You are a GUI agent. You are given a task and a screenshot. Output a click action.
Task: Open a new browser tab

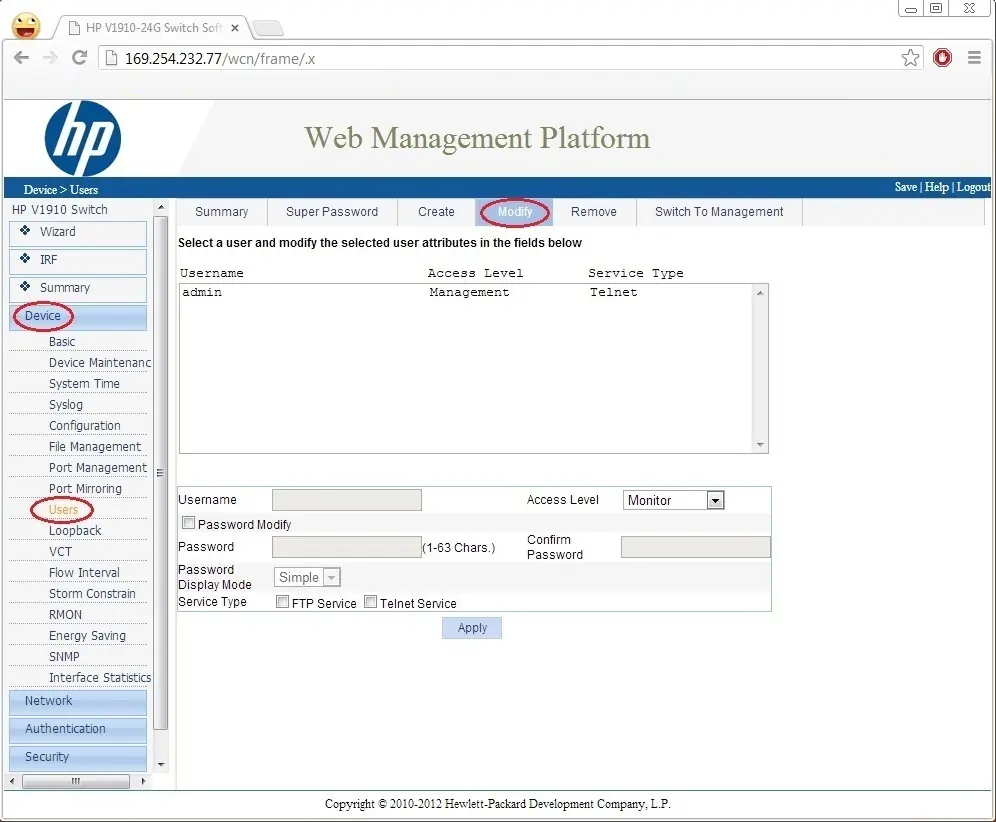267,28
